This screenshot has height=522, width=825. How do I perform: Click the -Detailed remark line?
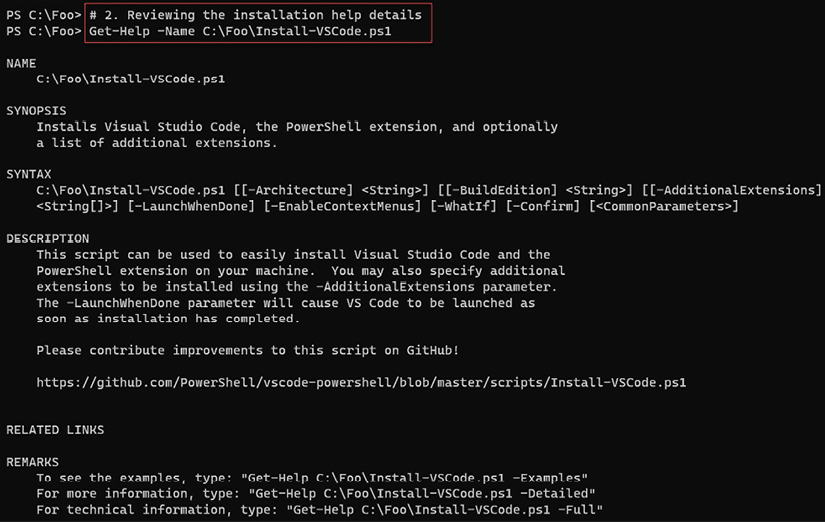click(x=316, y=494)
